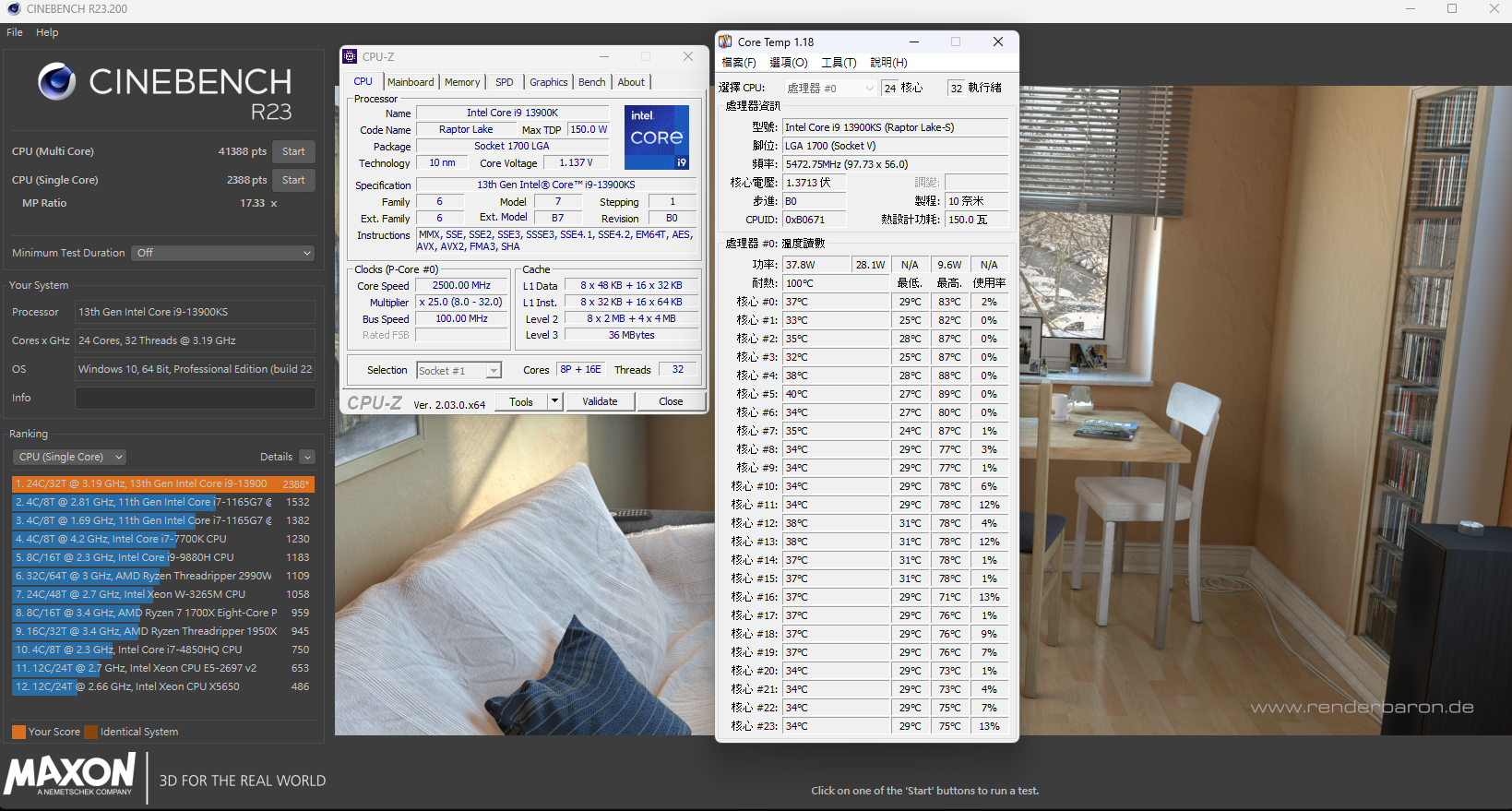Select ranking row 2 Core i7-1165G7 1532
The image size is (1512, 811).
[163, 502]
